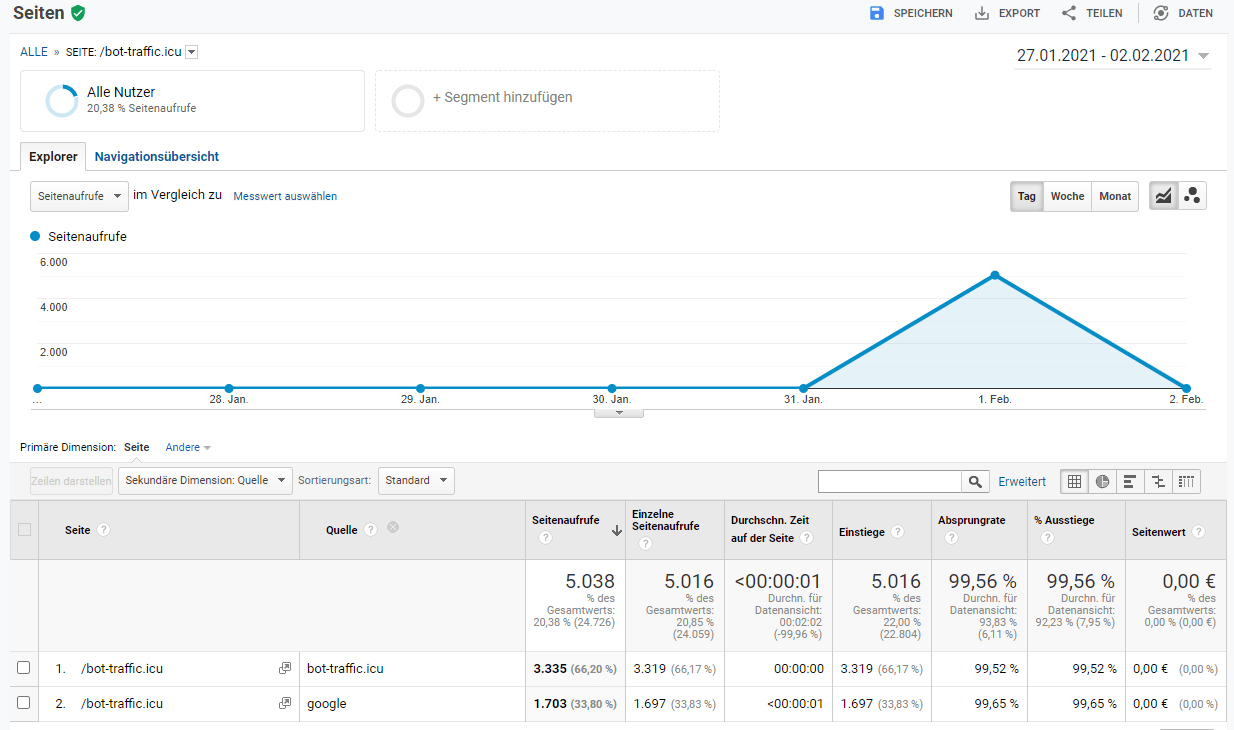Click 1. Feb. peak data point

point(995,275)
